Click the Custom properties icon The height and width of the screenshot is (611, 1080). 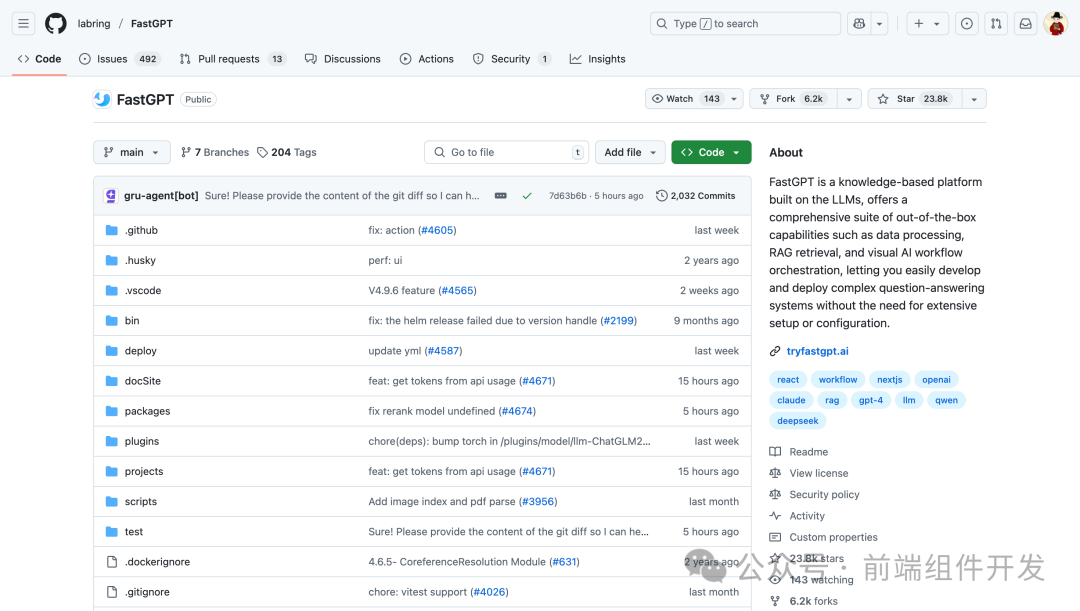coord(775,537)
